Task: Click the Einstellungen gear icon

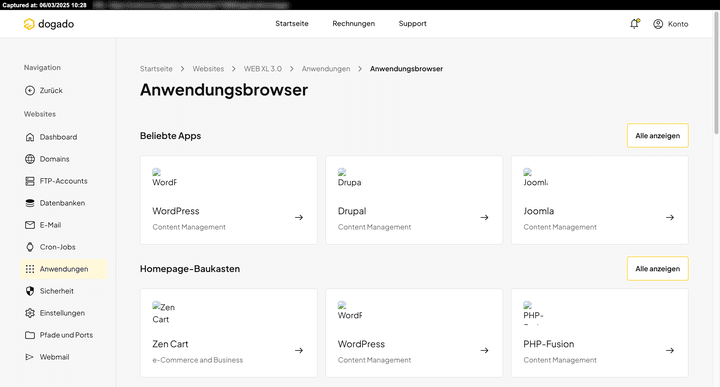Action: [30, 313]
